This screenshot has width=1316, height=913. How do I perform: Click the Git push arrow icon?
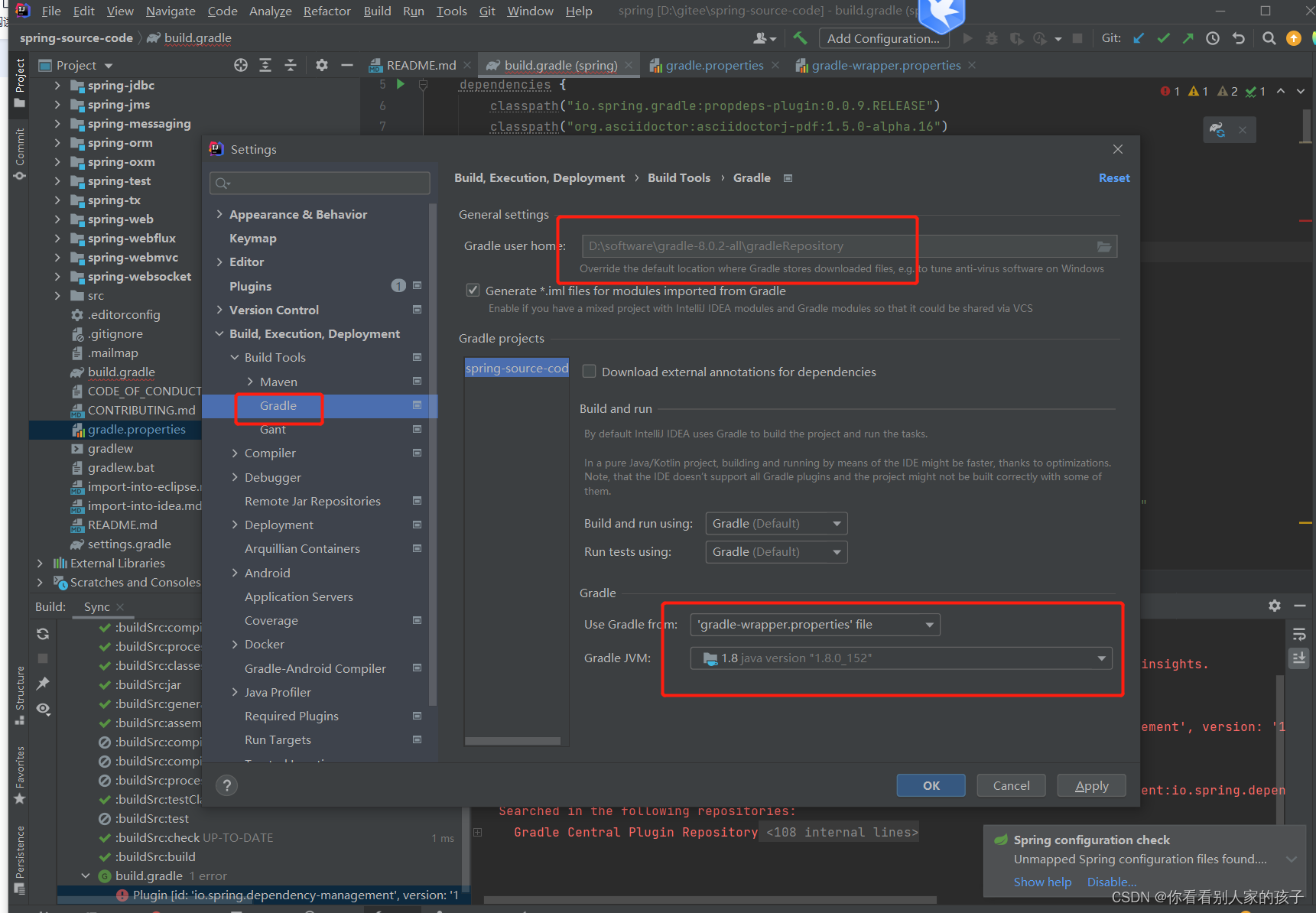(1188, 38)
